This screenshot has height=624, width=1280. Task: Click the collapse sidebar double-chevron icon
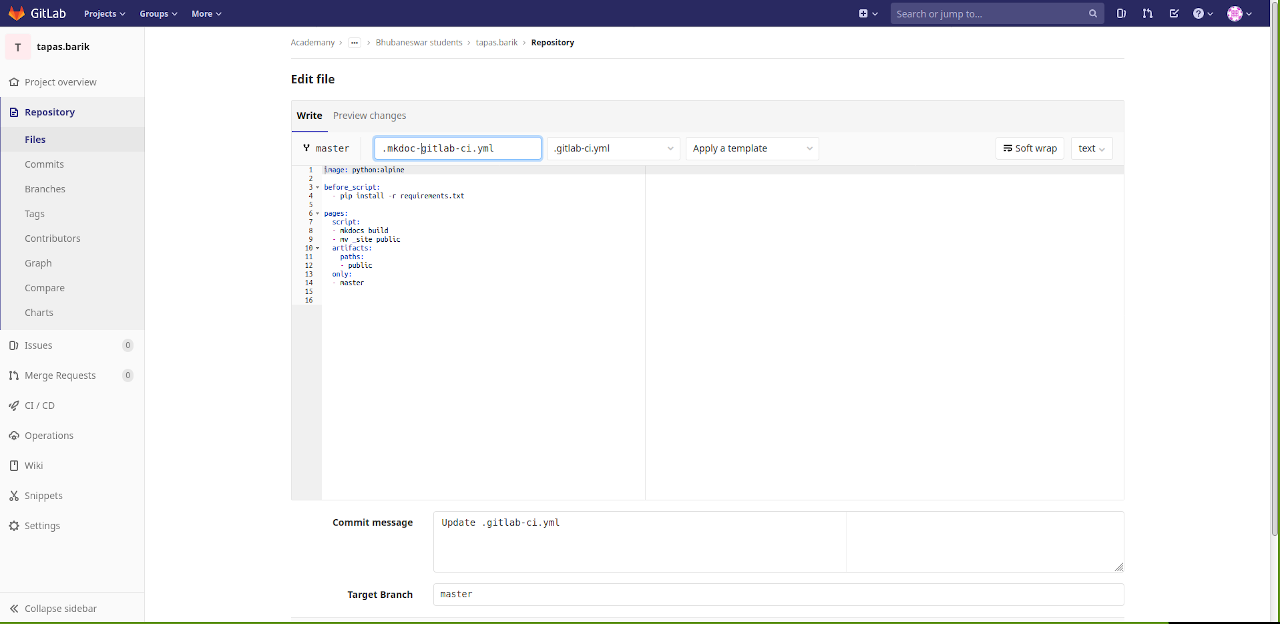(x=14, y=608)
